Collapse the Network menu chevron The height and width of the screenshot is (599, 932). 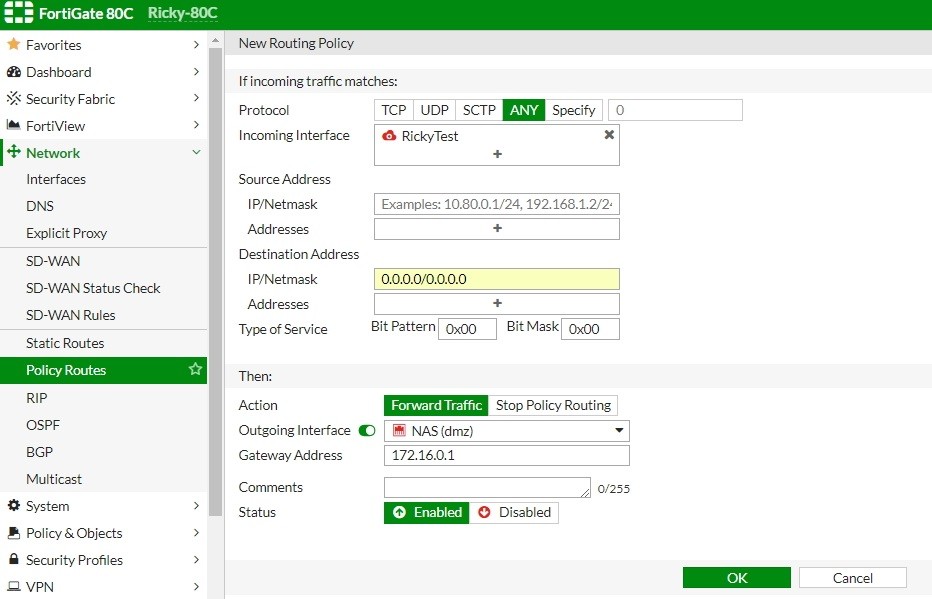point(196,152)
